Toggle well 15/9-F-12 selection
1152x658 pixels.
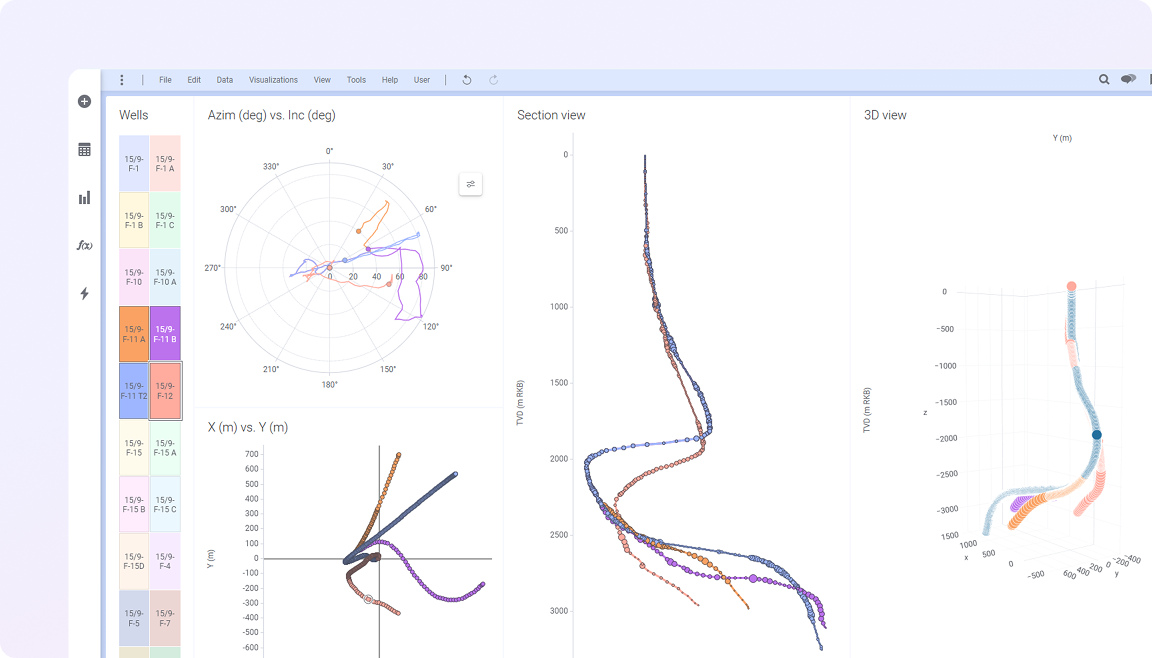[165, 391]
